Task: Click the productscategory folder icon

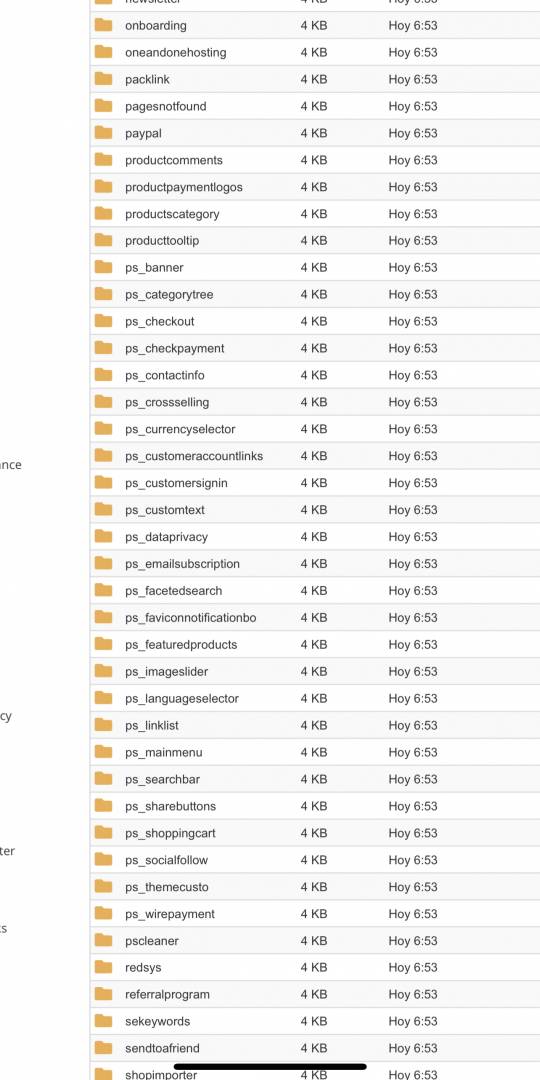Action: (103, 214)
